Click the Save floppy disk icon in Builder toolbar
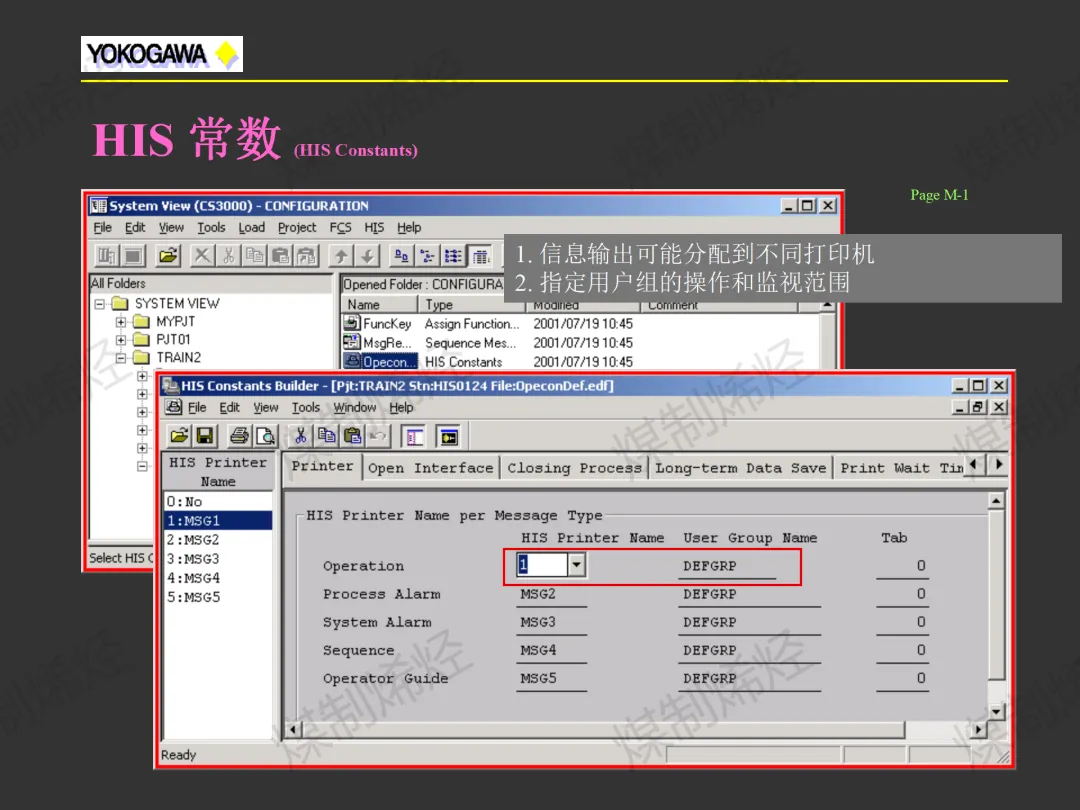Screen dimensions: 1080x810 tap(205, 436)
